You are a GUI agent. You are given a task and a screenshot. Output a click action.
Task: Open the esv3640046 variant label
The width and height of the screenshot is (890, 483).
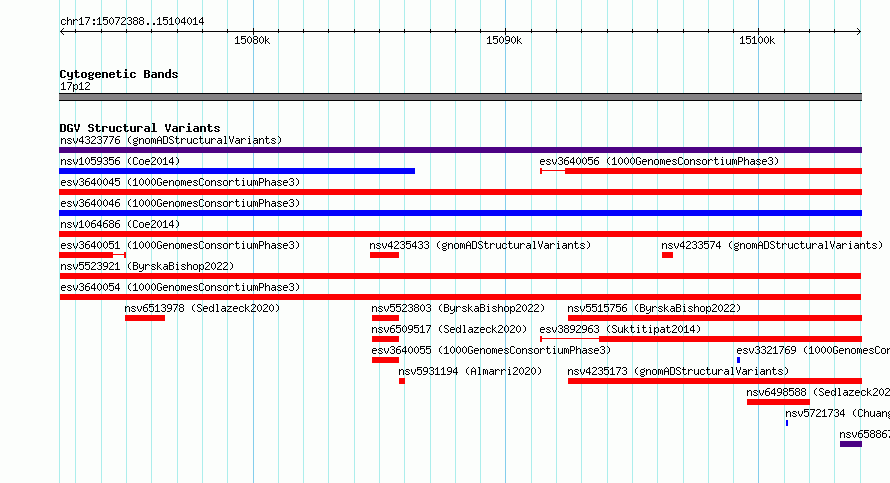pyautogui.click(x=180, y=203)
